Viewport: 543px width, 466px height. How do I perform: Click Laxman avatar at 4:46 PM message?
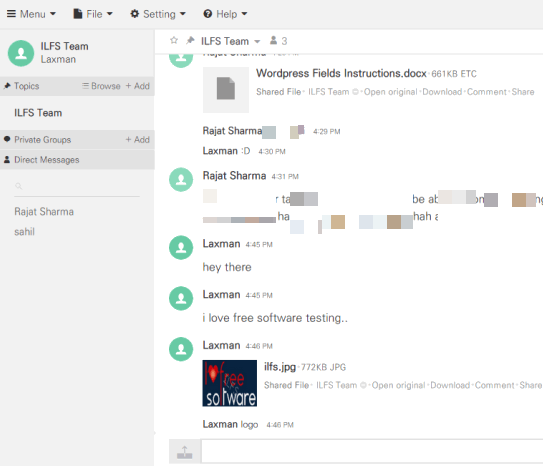(181, 349)
